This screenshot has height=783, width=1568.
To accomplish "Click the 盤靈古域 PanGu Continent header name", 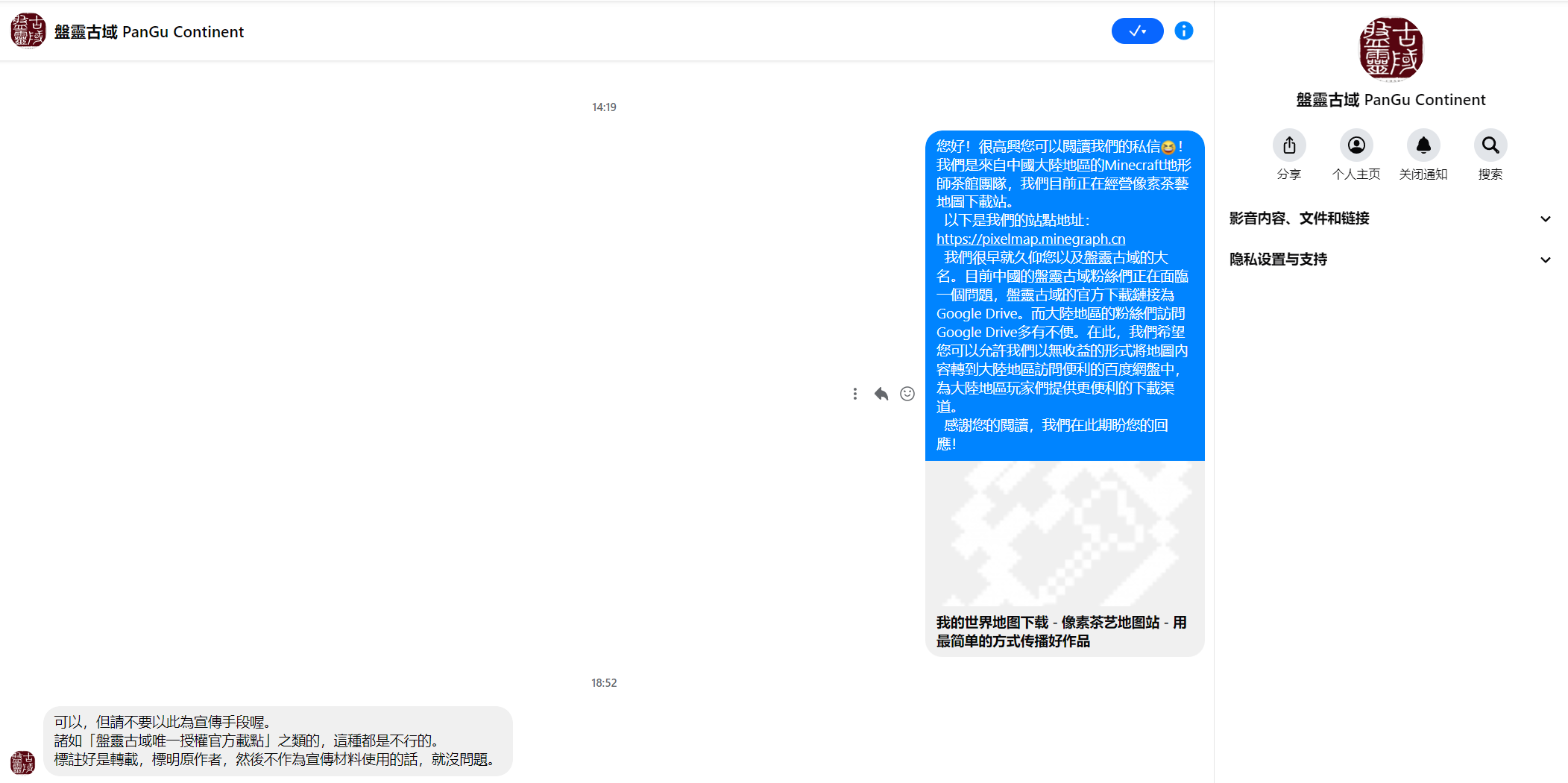I will point(149,32).
